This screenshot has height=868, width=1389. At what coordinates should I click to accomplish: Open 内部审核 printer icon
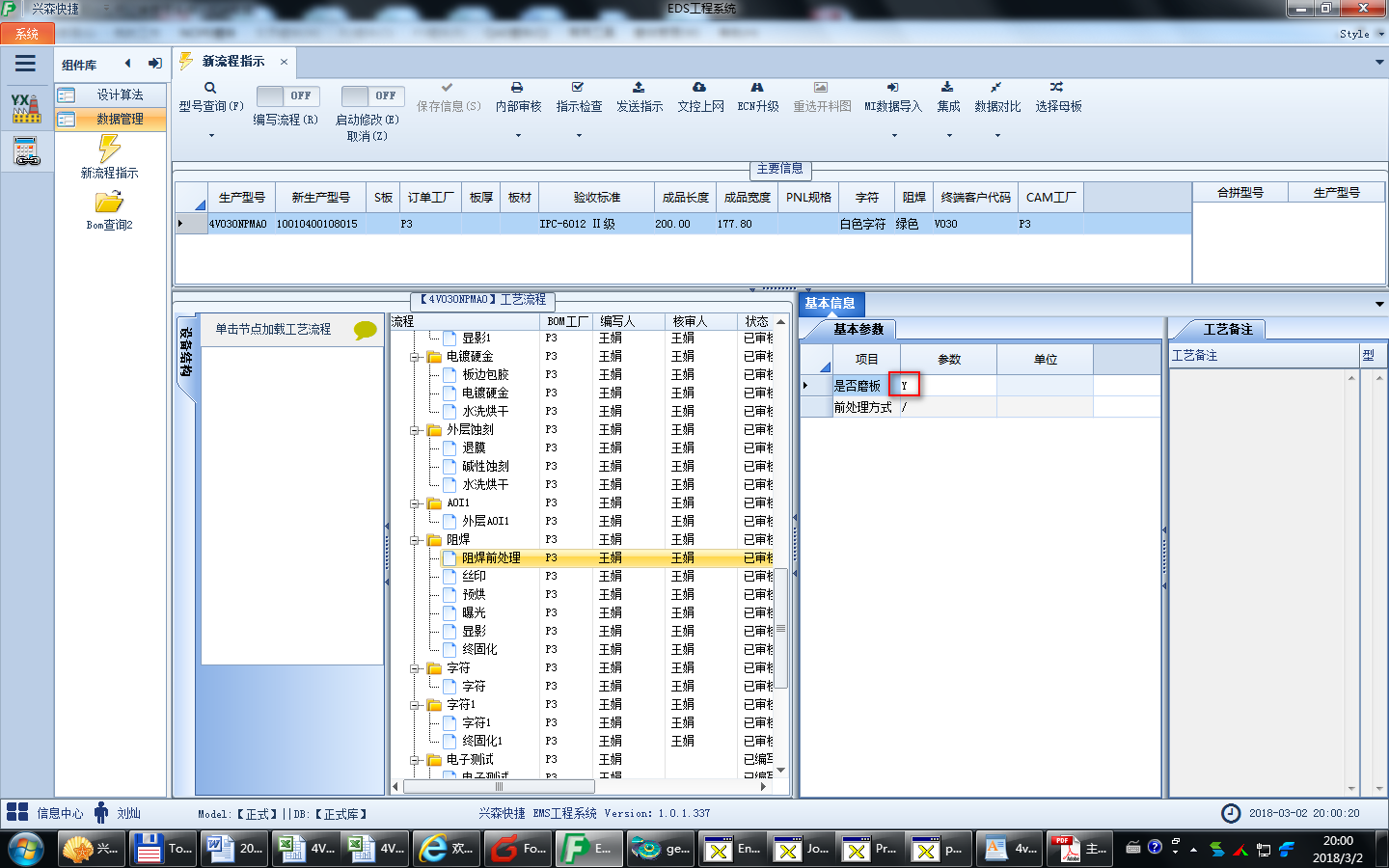pos(517,87)
